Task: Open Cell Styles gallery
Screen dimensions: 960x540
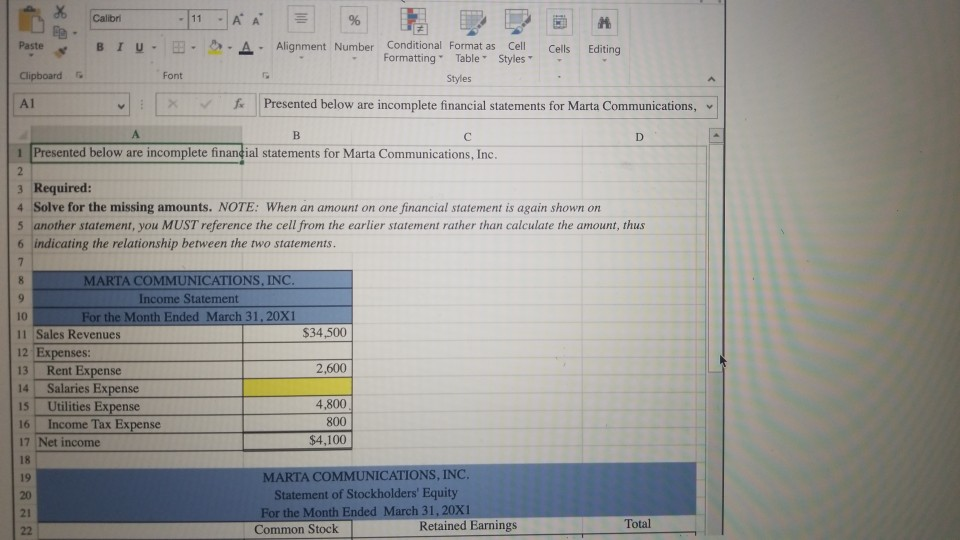Action: pos(516,36)
